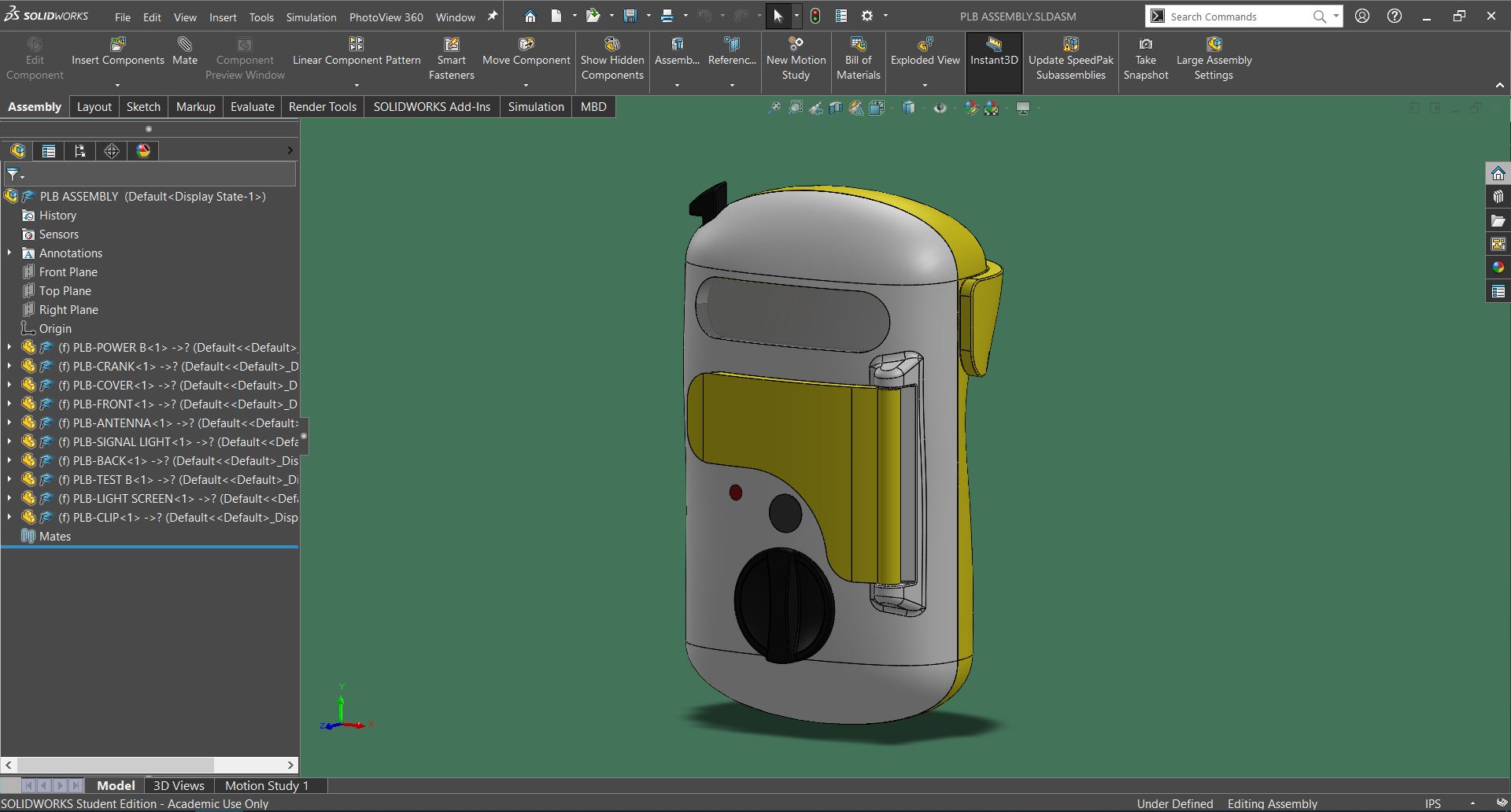Select Front Plane in tree

68,271
